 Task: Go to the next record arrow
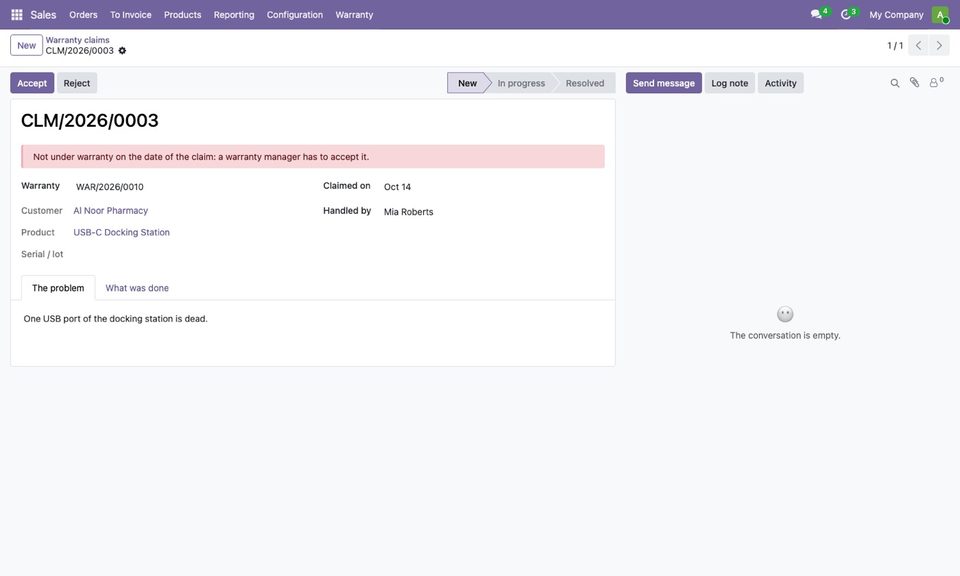[x=939, y=45]
